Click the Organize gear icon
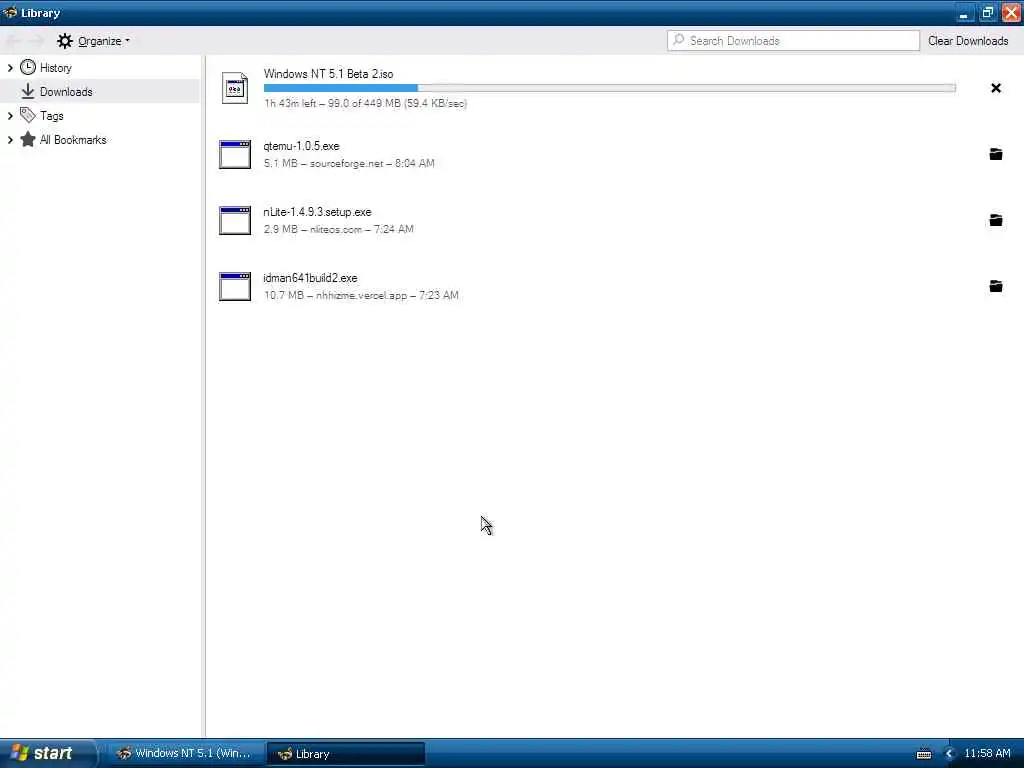This screenshot has width=1024, height=768. coord(65,41)
